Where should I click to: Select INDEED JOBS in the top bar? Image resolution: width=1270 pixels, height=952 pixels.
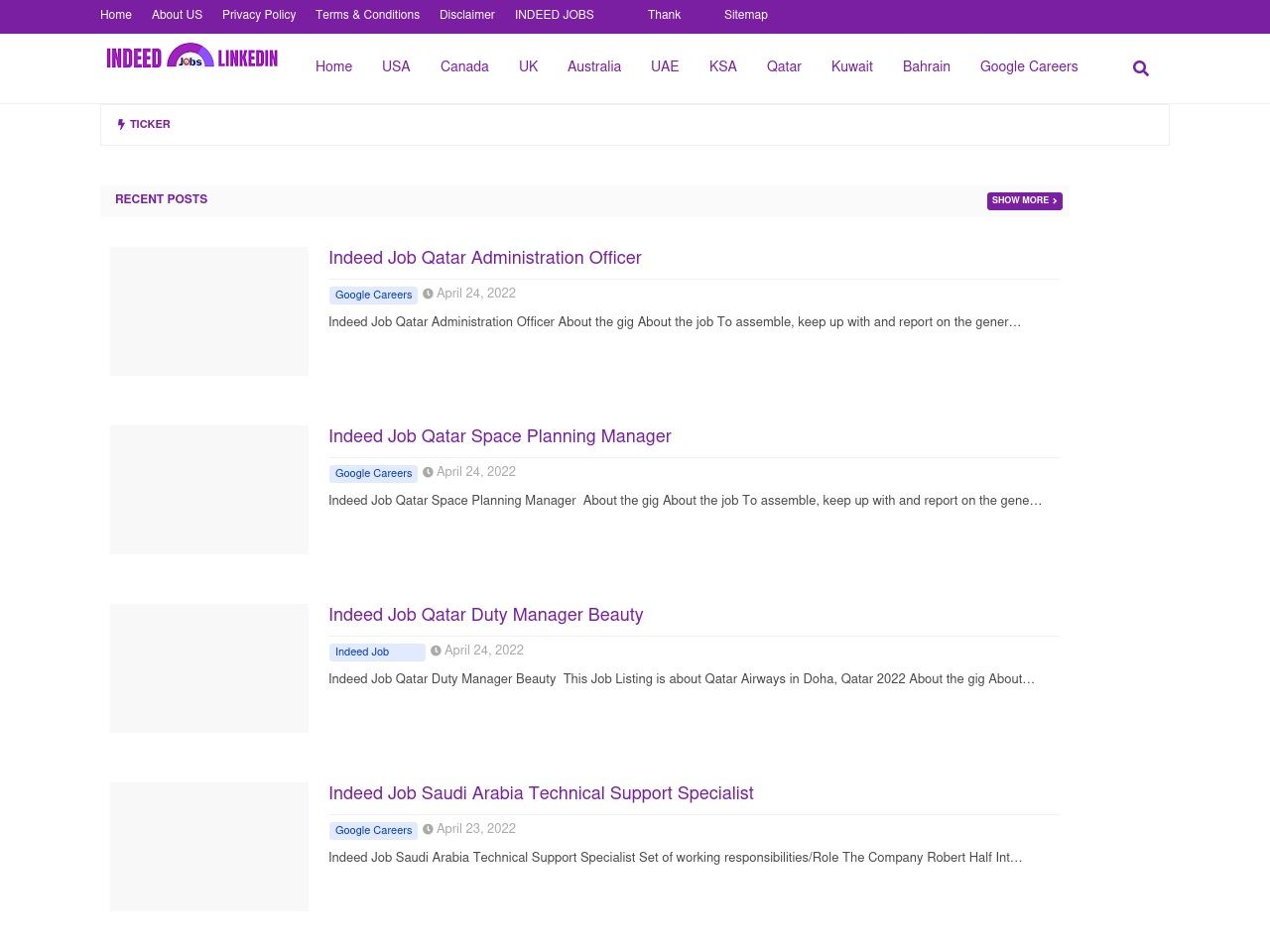[555, 15]
